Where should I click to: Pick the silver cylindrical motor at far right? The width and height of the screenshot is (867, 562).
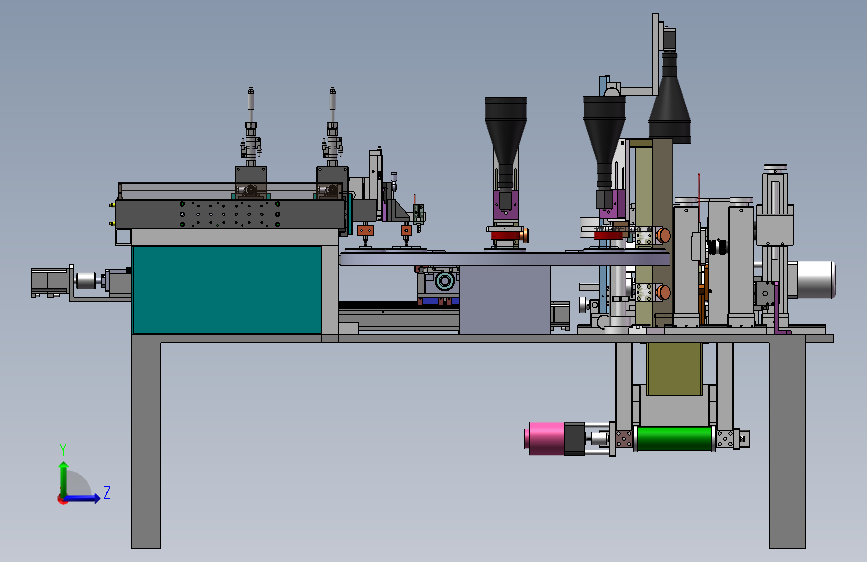814,279
